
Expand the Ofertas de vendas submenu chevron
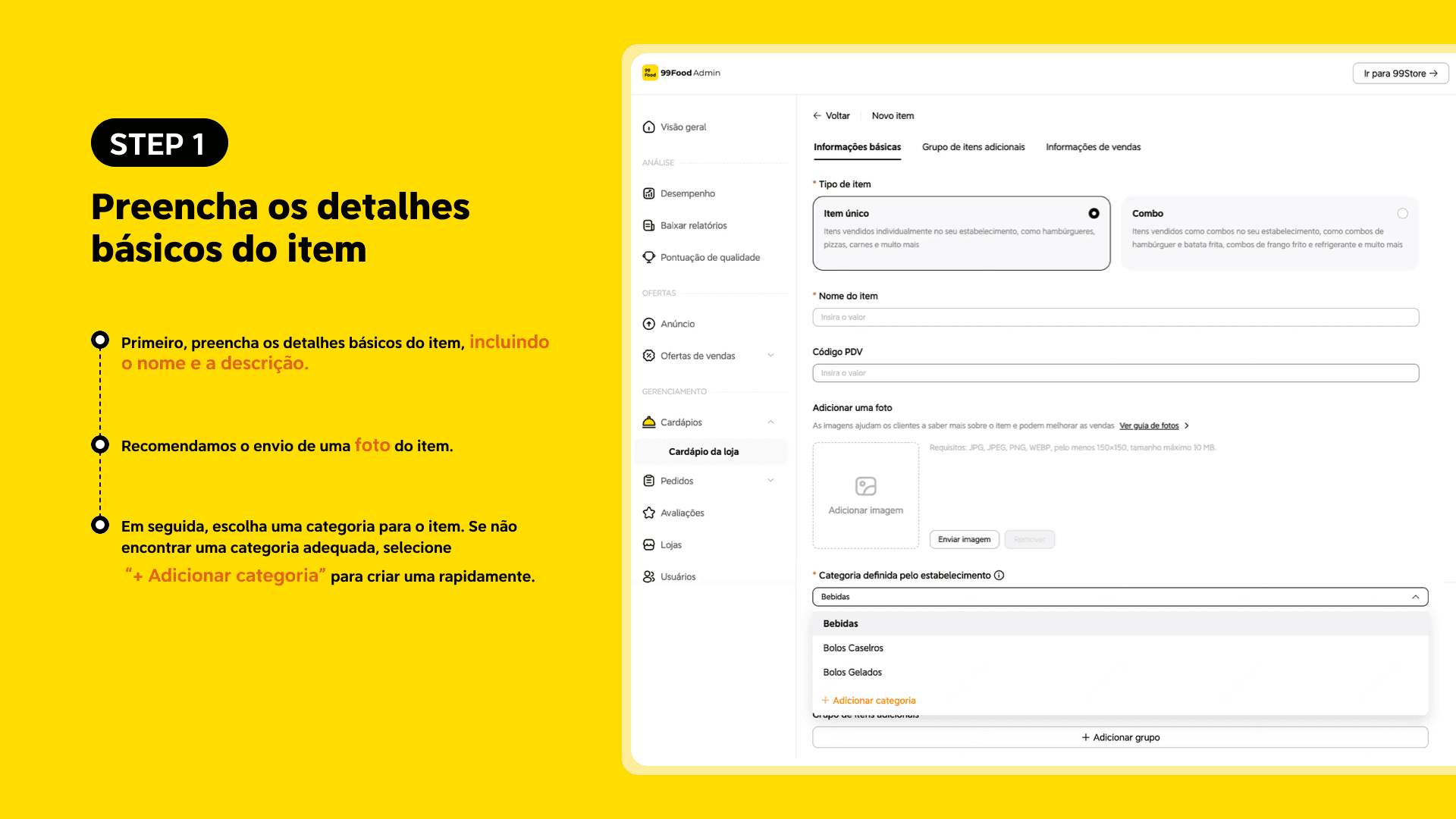coord(770,356)
